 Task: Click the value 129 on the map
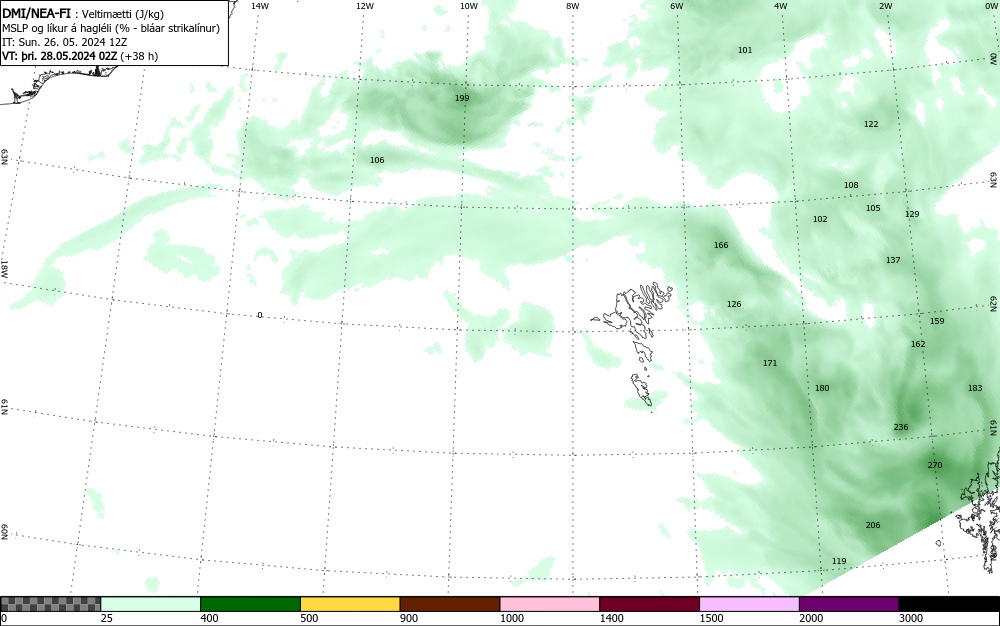click(913, 214)
